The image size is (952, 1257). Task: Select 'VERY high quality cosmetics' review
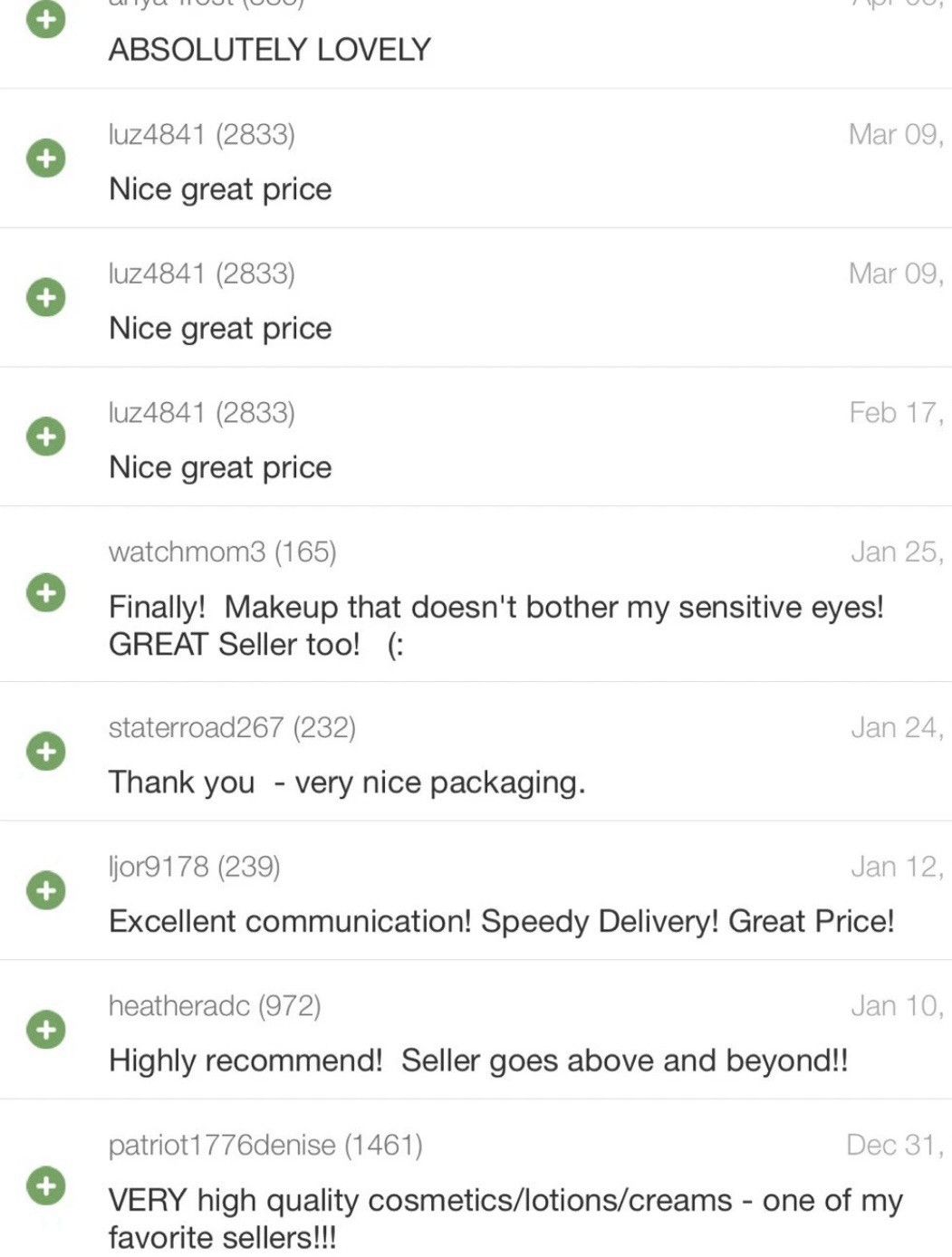[505, 1218]
